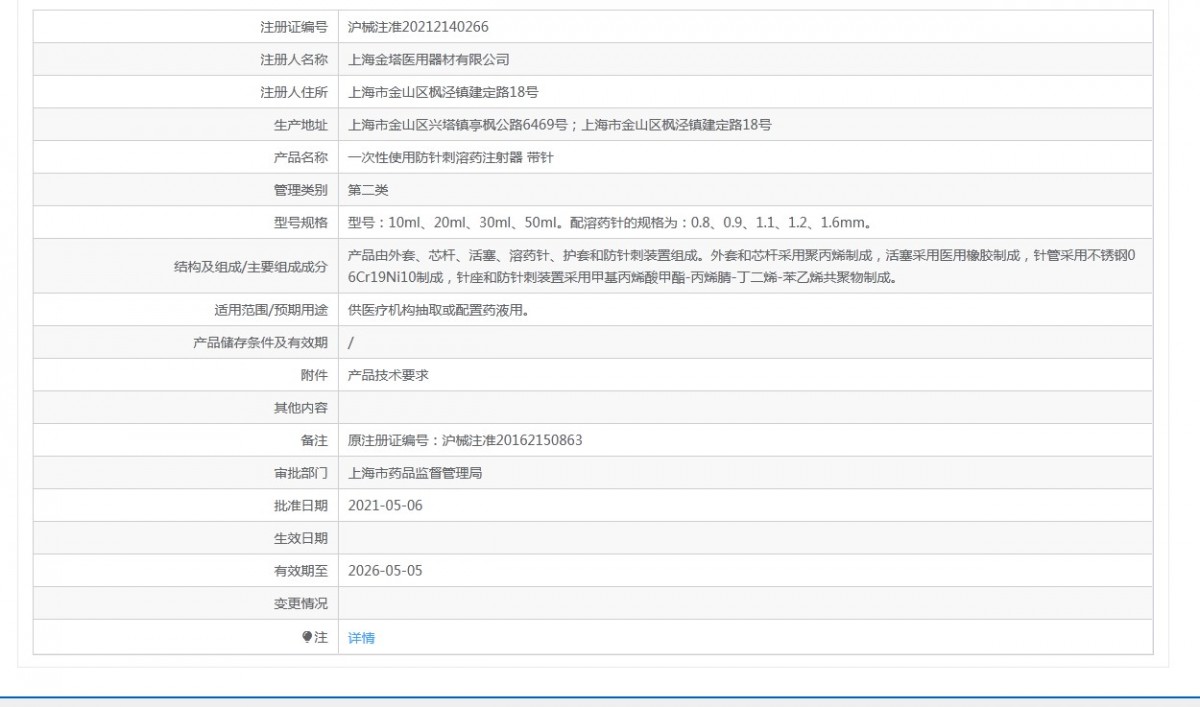
Task: Click the 生产地址 label cell
Action: [x=186, y=125]
